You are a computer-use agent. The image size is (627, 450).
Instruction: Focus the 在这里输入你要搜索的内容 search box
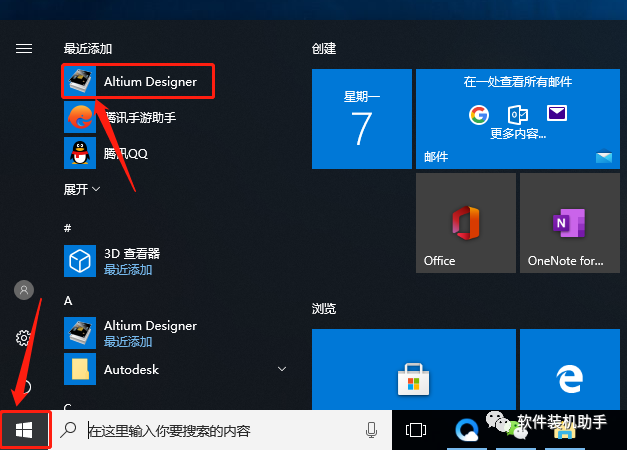click(222, 430)
